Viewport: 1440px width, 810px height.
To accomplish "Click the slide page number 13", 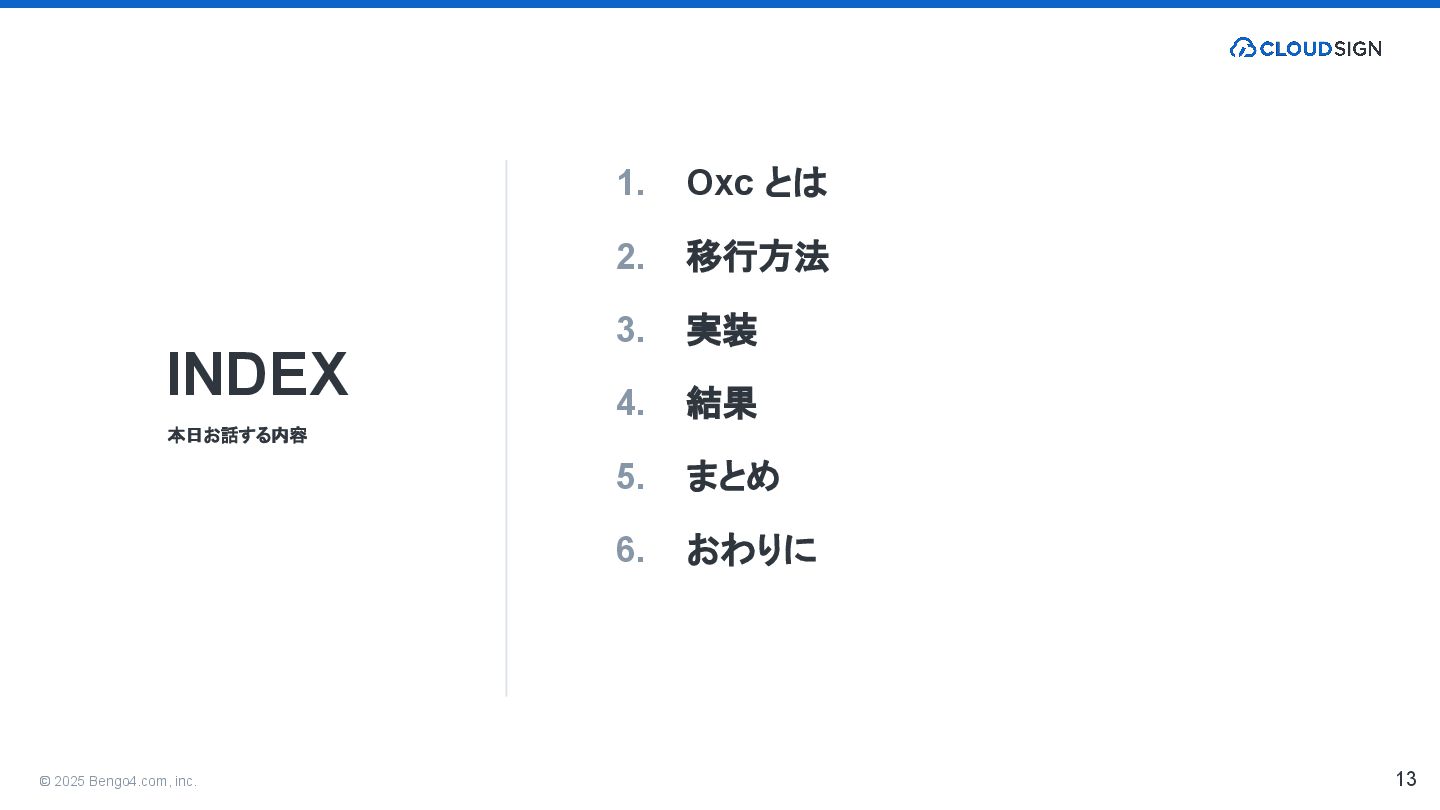I will [1405, 779].
